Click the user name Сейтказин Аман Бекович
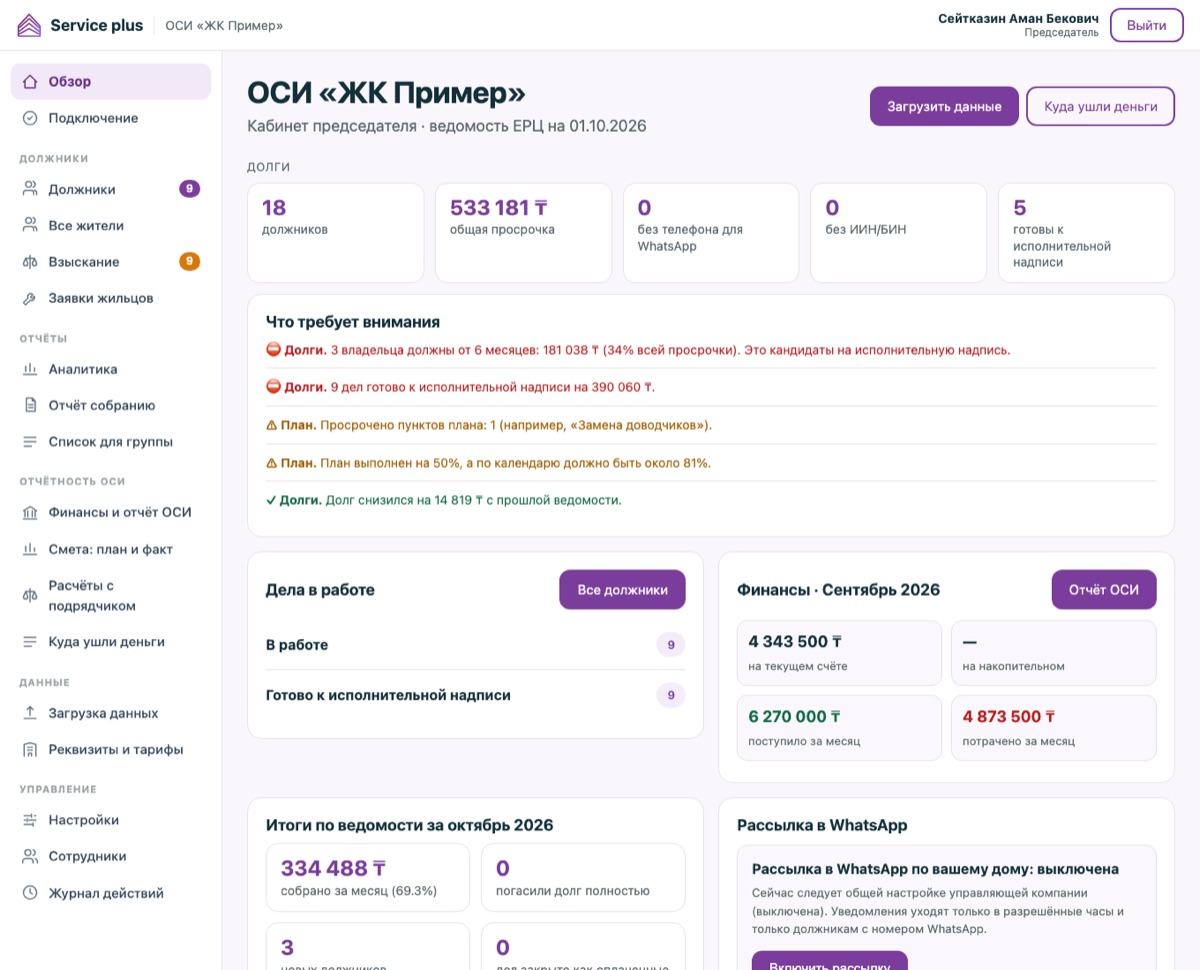This screenshot has width=1200, height=970. tap(1018, 18)
